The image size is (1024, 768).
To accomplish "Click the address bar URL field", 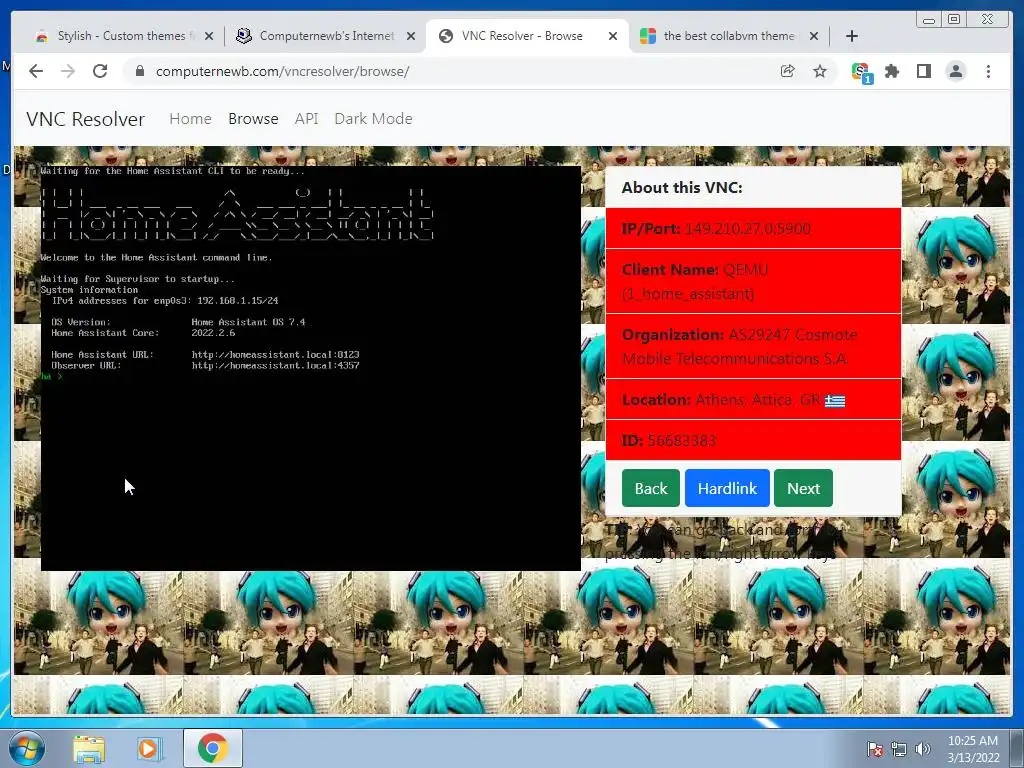I will coord(457,71).
